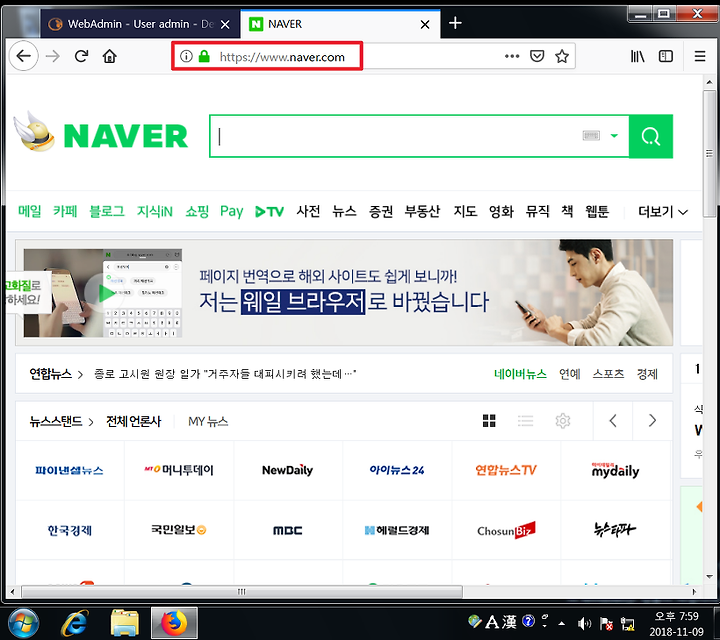Open the Firefox hamburger menu
Viewport: 720px width, 640px height.
click(700, 56)
